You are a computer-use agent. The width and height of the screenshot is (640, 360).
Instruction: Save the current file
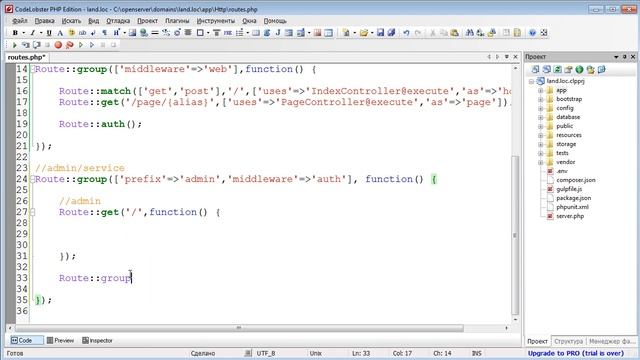tap(380, 33)
